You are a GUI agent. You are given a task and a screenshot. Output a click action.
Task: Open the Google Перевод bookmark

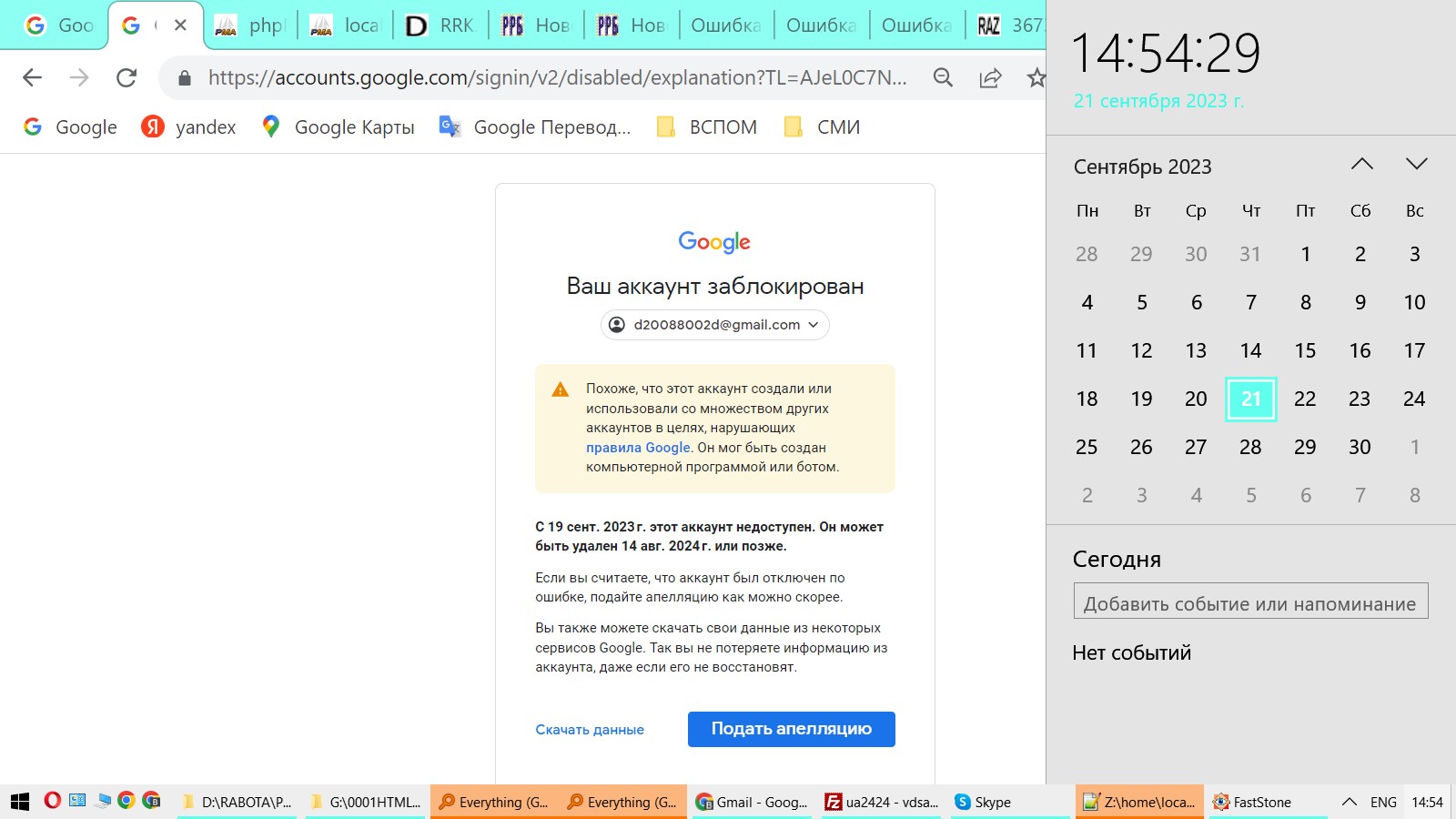tap(535, 127)
